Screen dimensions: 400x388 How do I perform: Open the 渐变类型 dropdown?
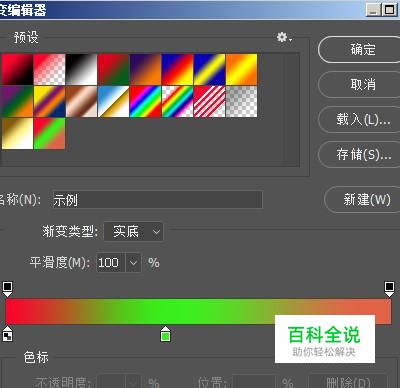pos(134,231)
